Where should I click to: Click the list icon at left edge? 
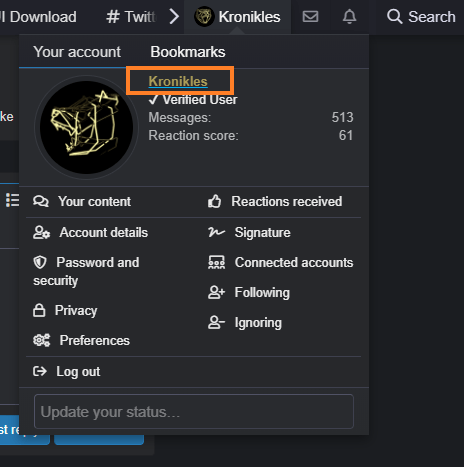(x=12, y=200)
